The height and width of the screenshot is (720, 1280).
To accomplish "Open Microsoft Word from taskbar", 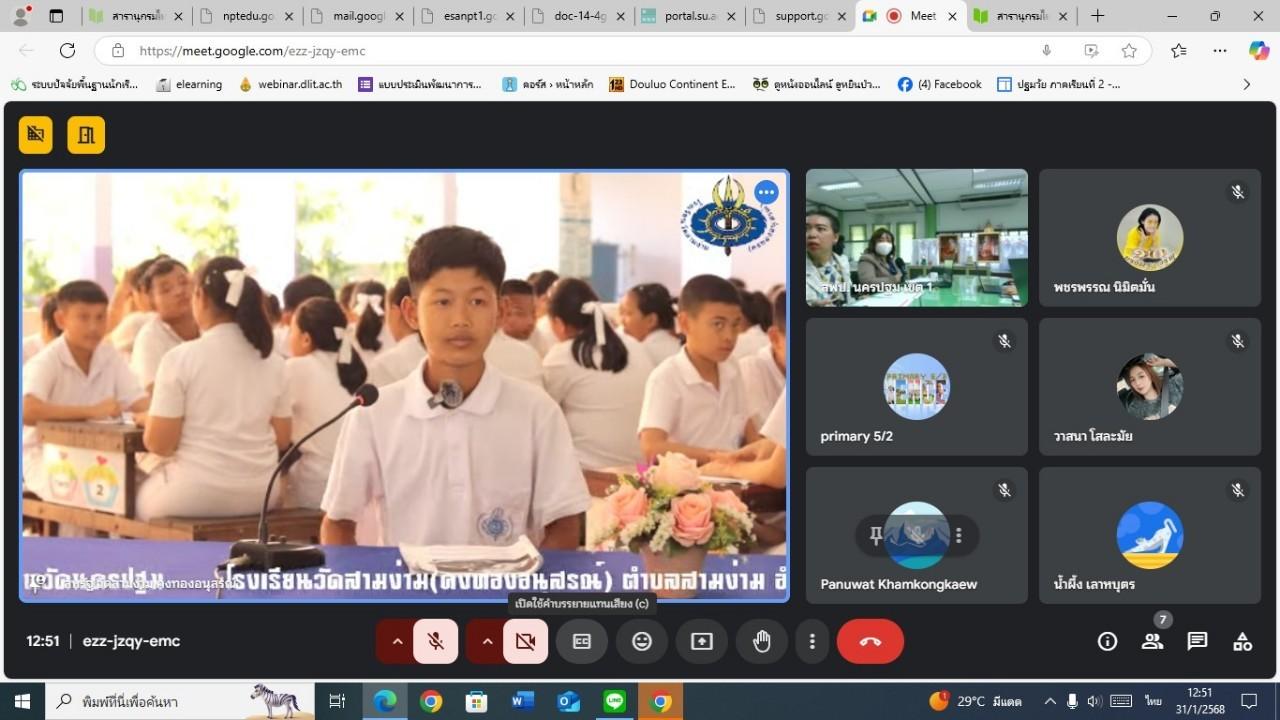I will tap(522, 701).
